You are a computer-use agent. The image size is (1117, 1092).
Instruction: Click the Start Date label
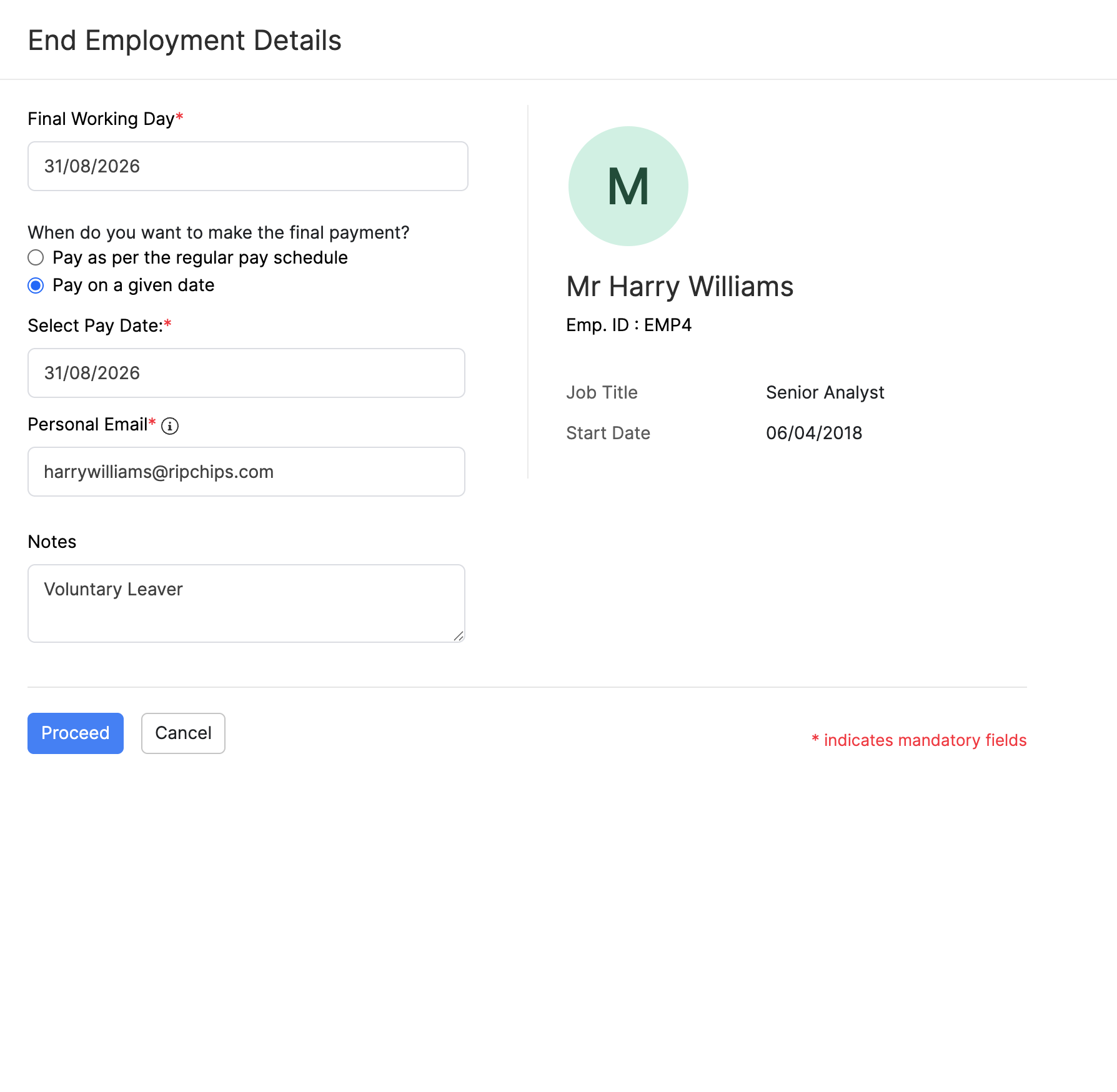coord(608,433)
